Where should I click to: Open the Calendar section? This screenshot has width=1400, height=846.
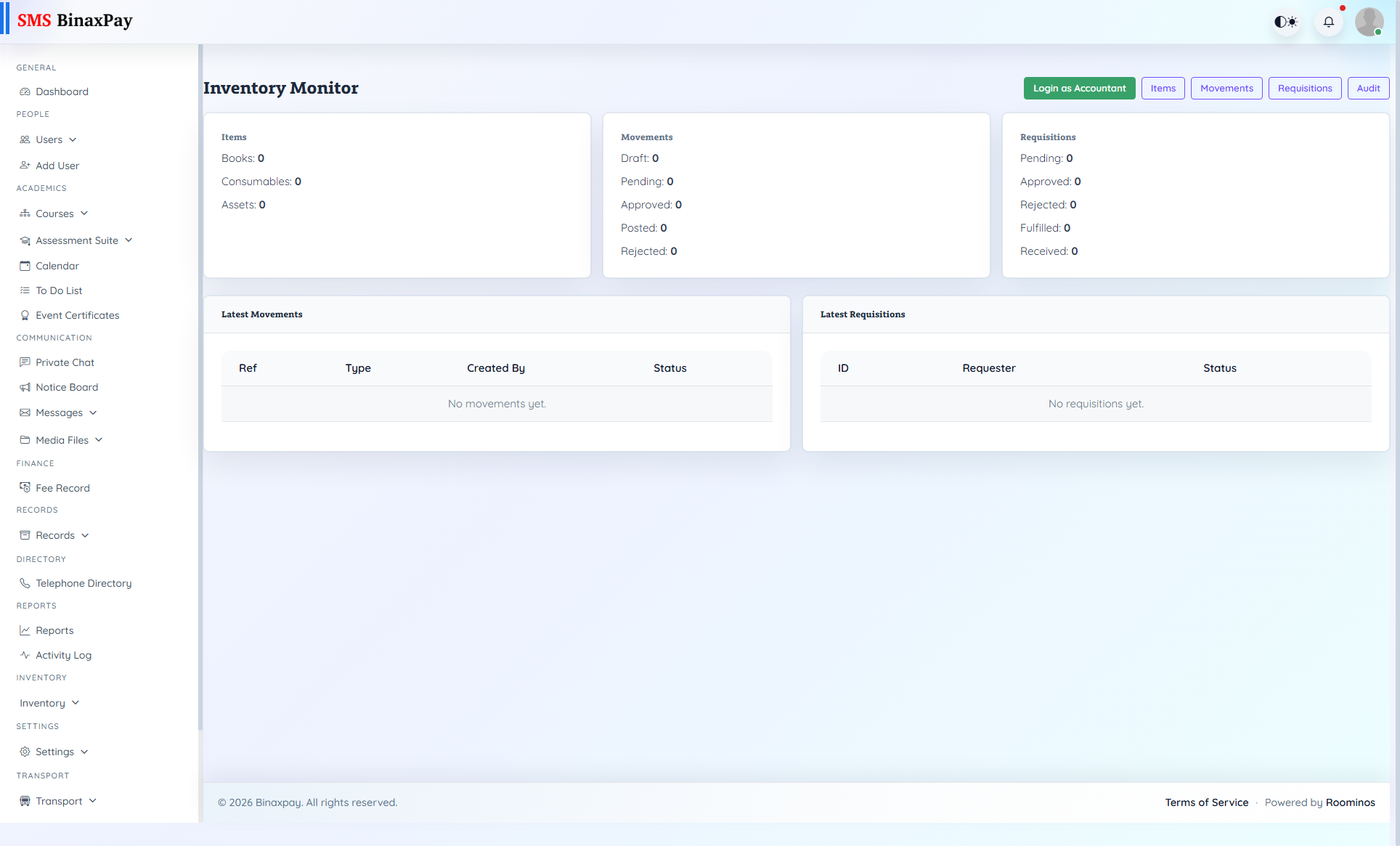(57, 265)
